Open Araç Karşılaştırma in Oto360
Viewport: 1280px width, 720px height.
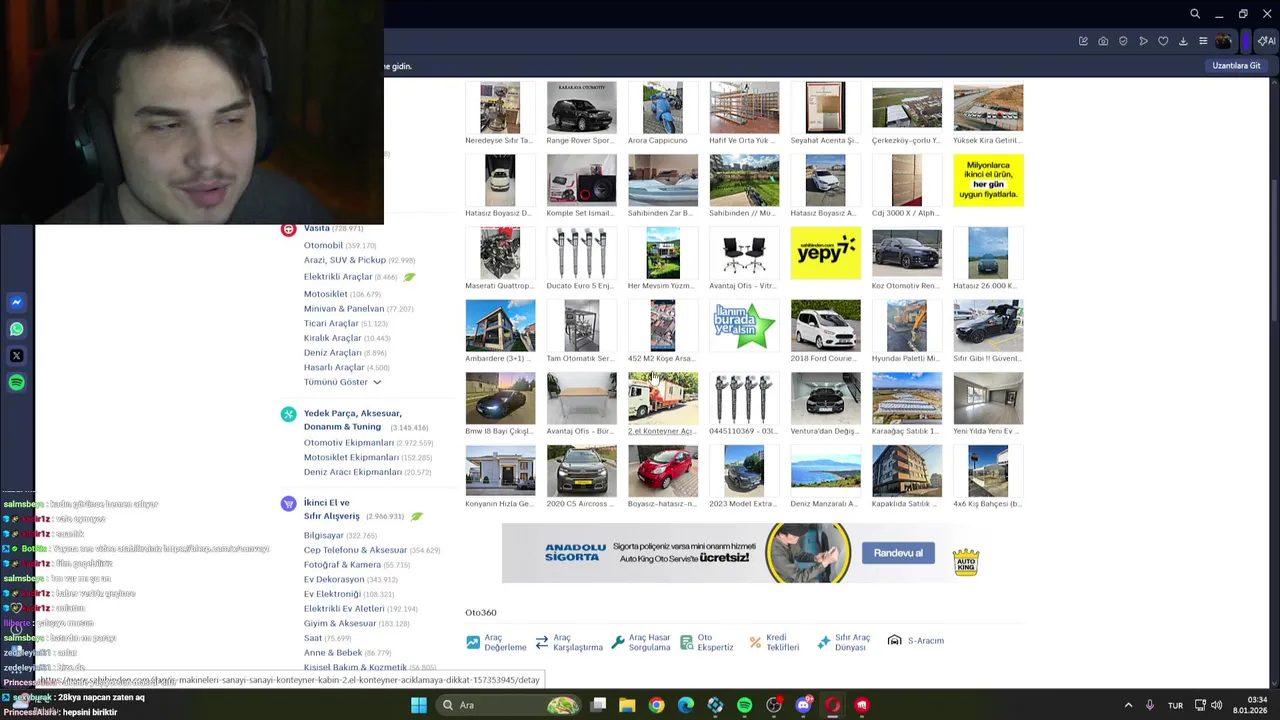click(x=569, y=642)
